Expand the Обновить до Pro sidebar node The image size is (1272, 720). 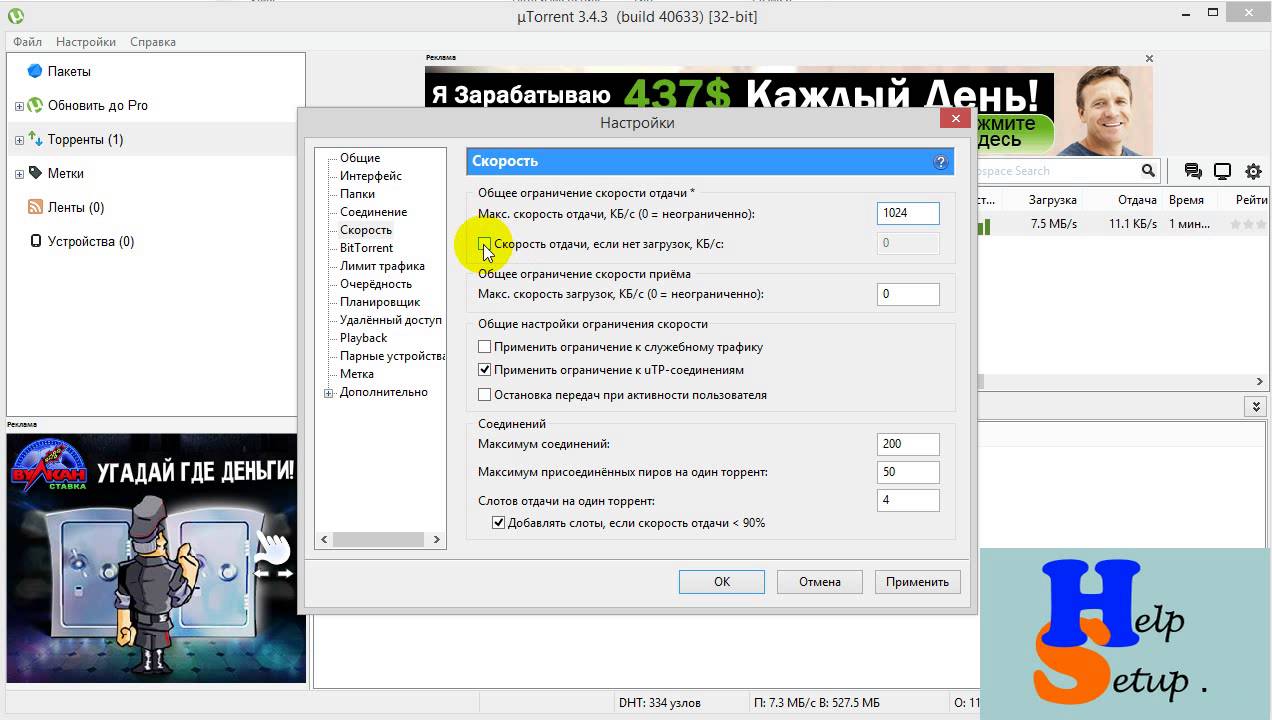coord(19,106)
